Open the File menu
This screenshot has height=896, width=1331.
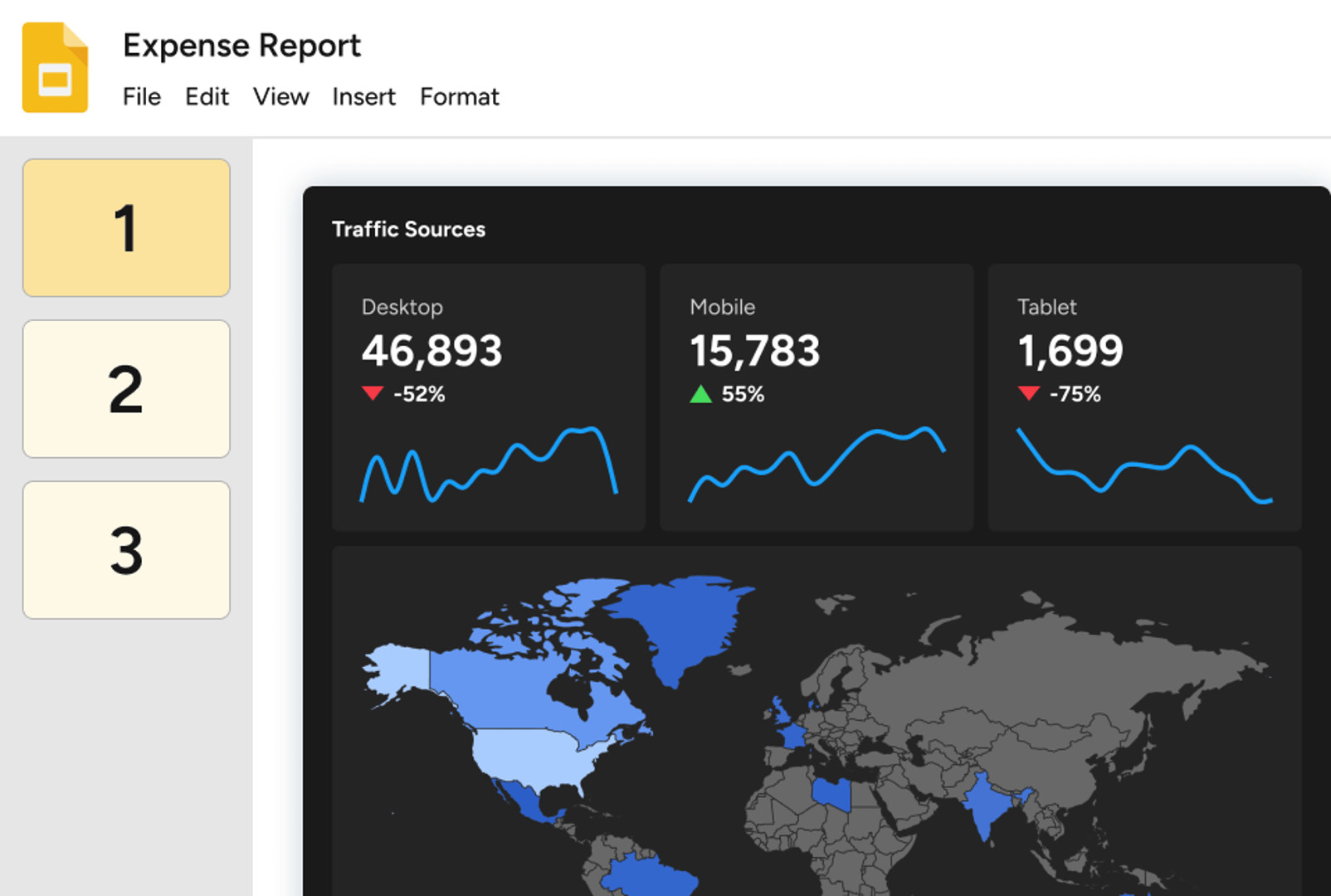pyautogui.click(x=142, y=97)
